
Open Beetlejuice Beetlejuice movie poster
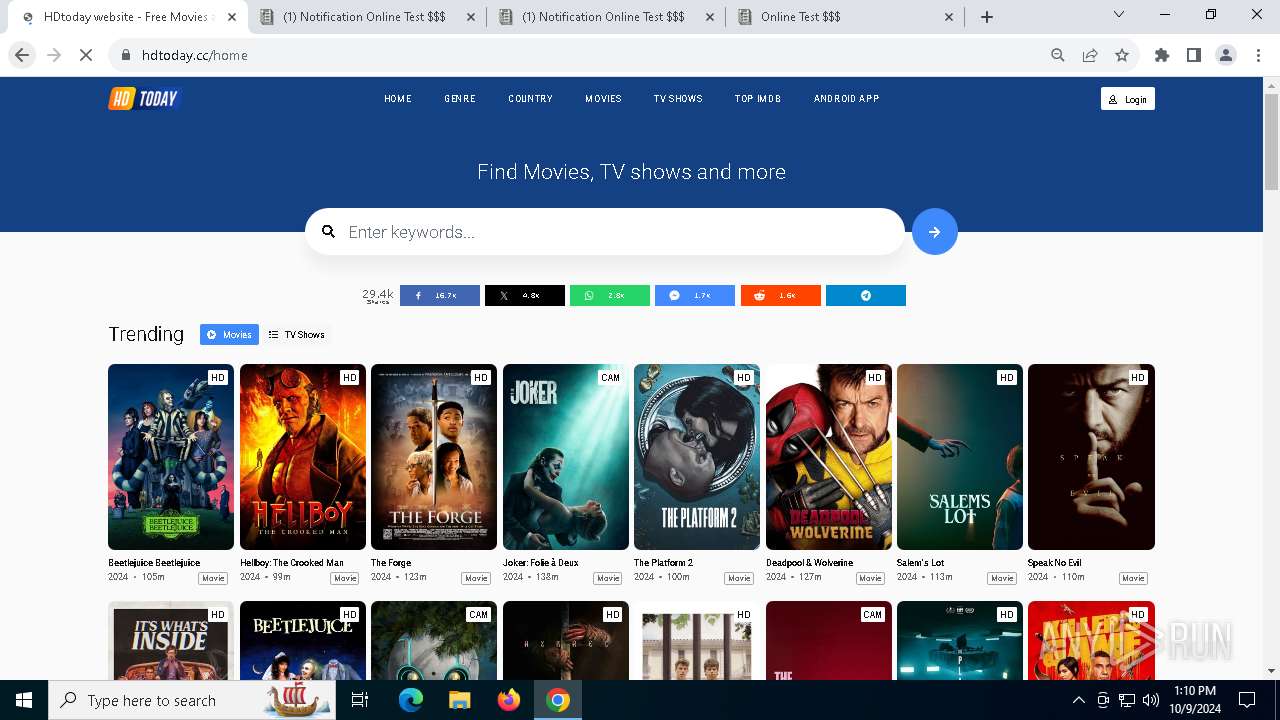171,457
